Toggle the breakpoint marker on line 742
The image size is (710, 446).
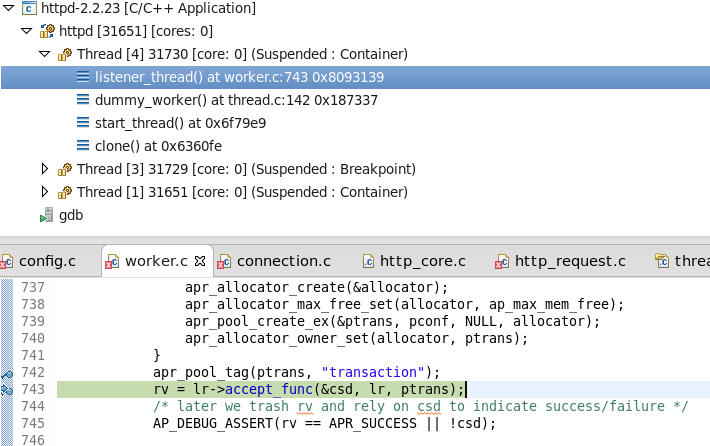(x=7, y=373)
